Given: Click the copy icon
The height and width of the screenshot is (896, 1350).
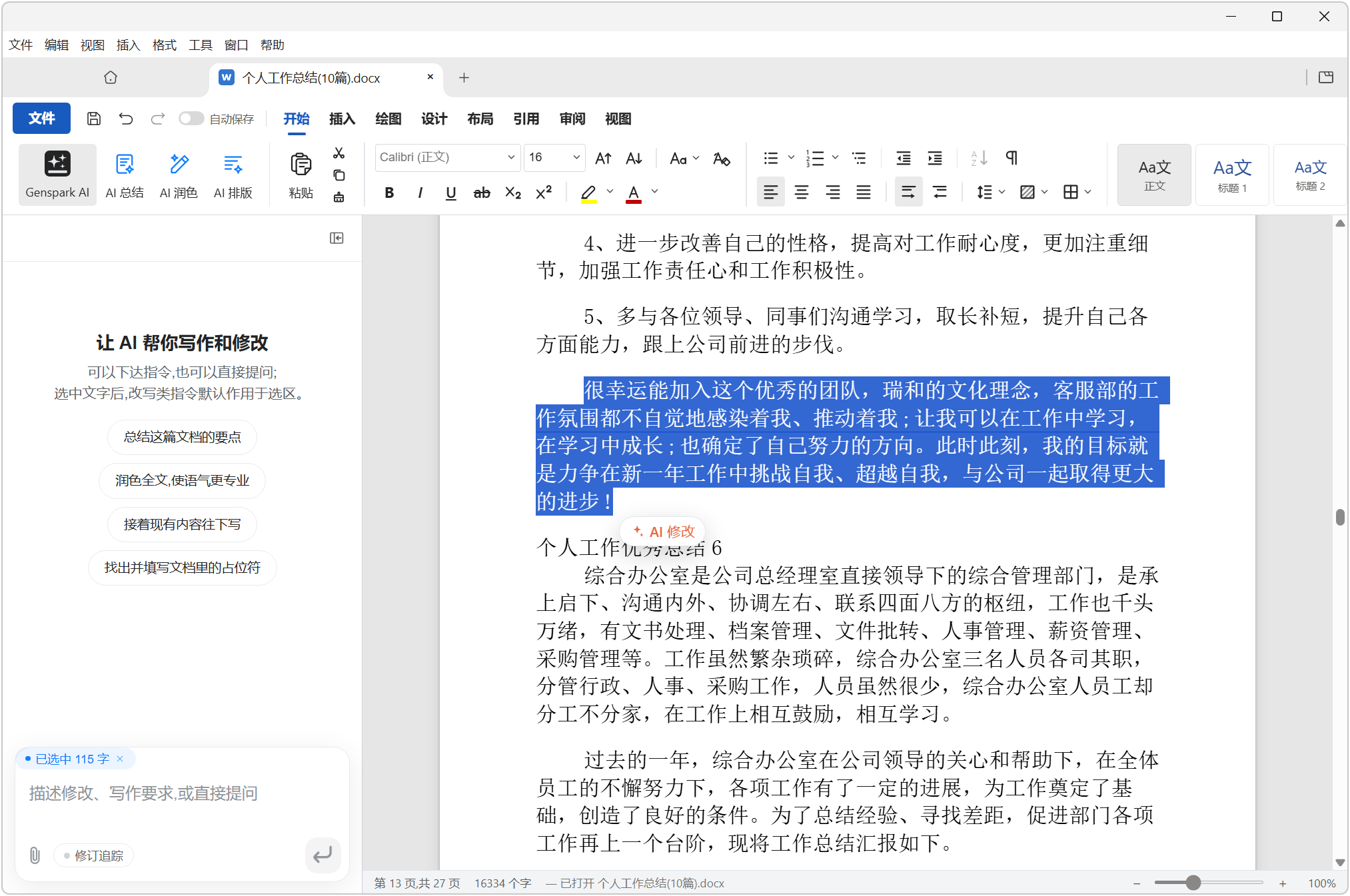Looking at the screenshot, I should coord(339,175).
